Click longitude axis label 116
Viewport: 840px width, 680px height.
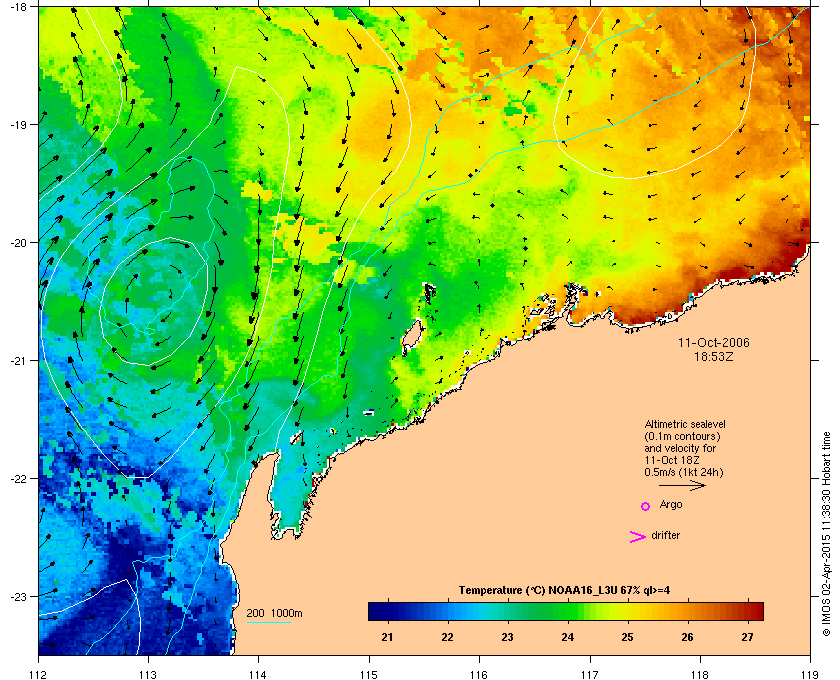pos(479,675)
